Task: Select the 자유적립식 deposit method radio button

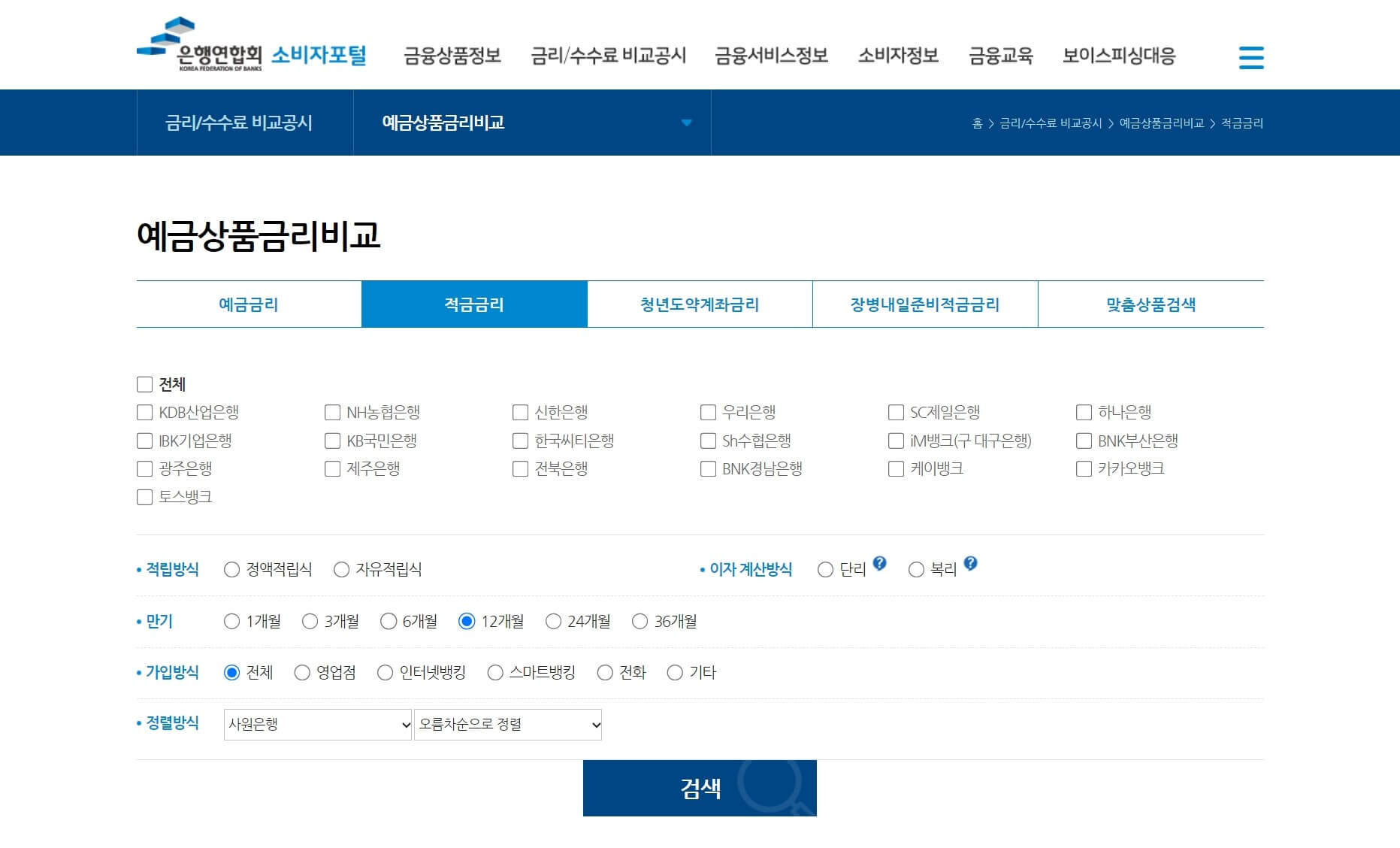Action: pyautogui.click(x=342, y=569)
